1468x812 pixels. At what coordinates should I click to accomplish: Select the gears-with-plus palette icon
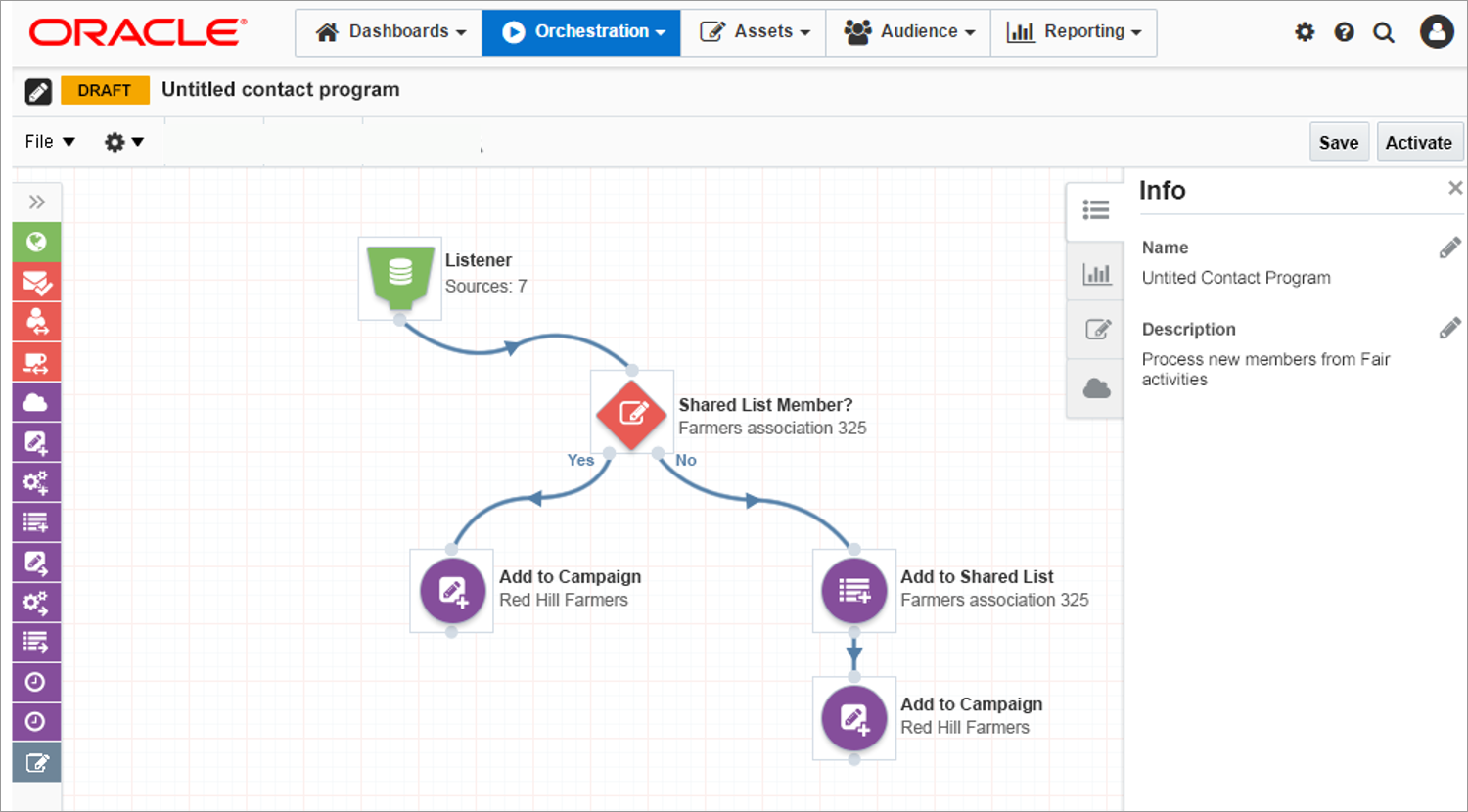pos(37,482)
